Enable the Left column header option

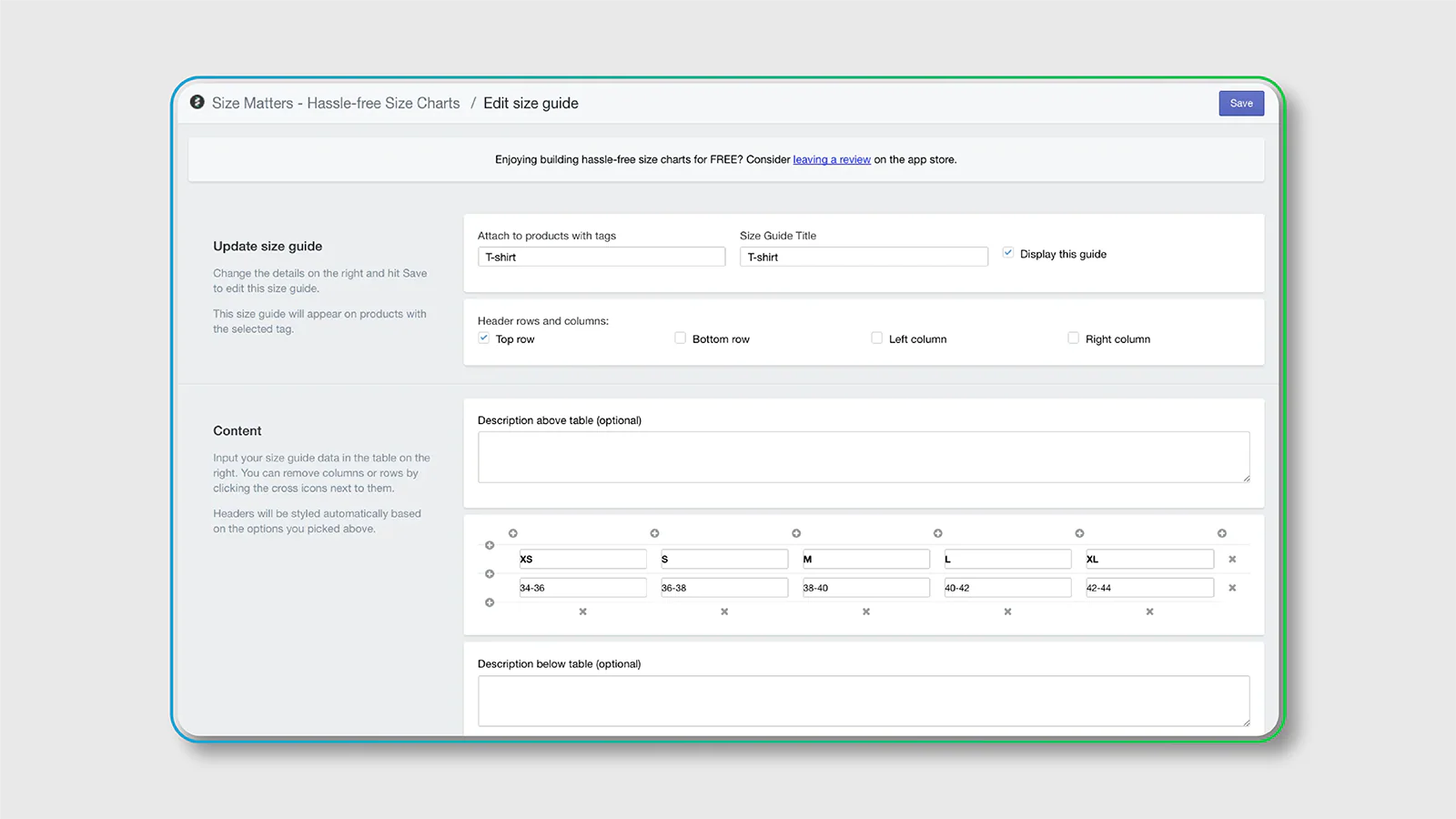pyautogui.click(x=876, y=339)
